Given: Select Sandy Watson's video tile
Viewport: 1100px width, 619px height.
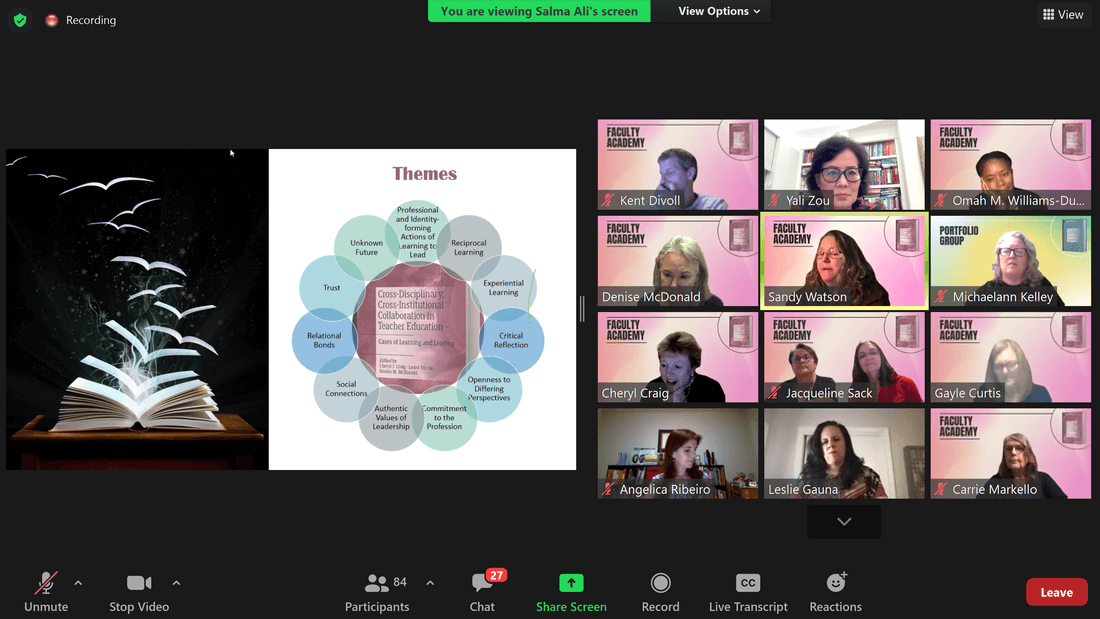Looking at the screenshot, I should [844, 260].
